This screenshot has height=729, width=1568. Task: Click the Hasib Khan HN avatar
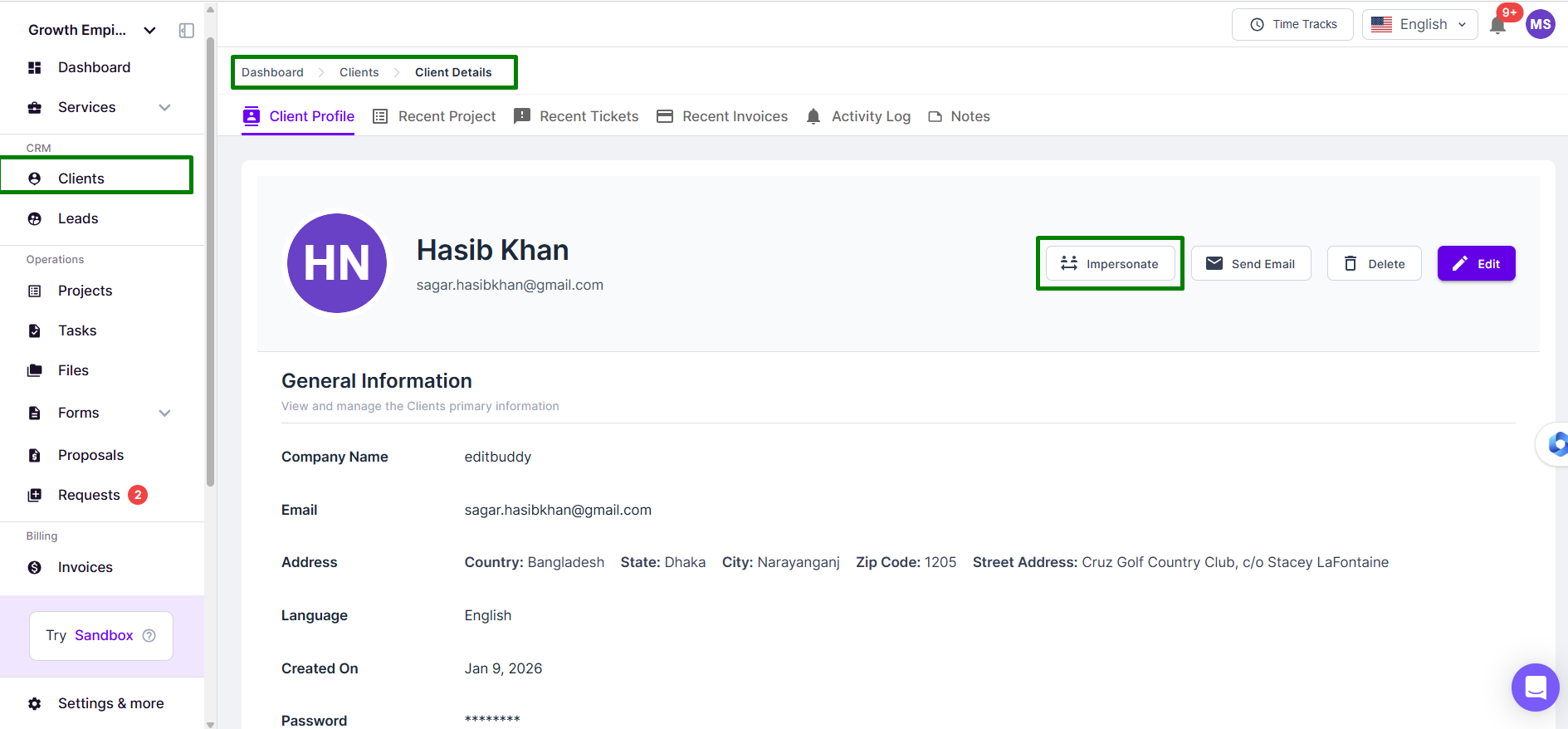(x=337, y=263)
